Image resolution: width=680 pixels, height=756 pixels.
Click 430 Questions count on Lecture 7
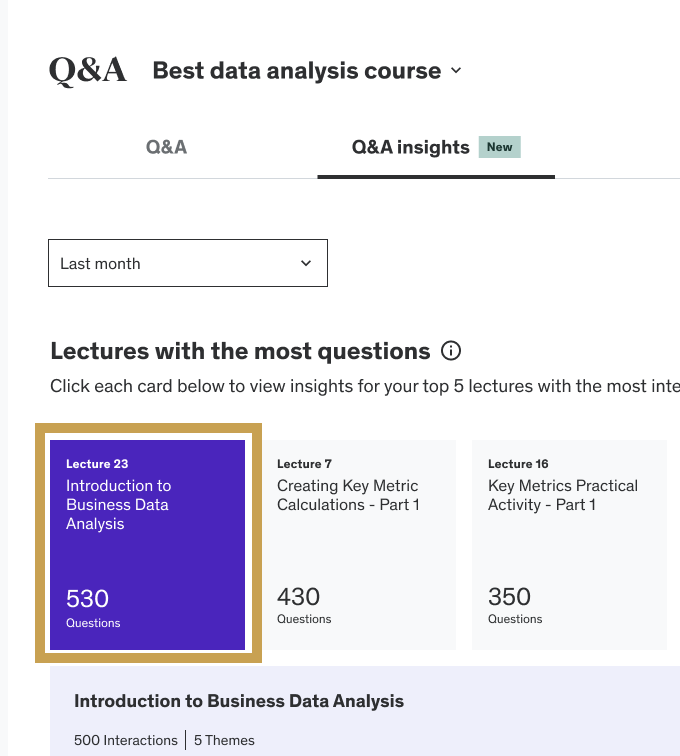(x=304, y=605)
